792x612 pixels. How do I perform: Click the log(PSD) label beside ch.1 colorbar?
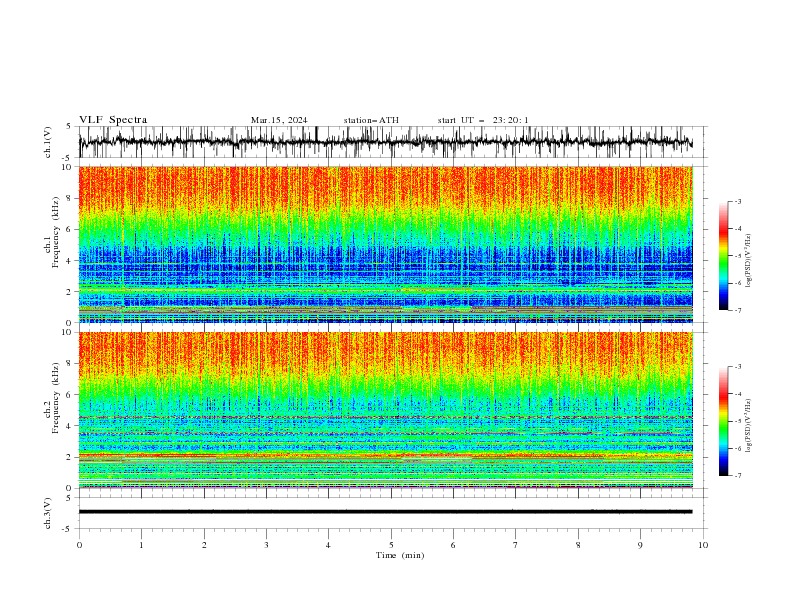pyautogui.click(x=749, y=261)
